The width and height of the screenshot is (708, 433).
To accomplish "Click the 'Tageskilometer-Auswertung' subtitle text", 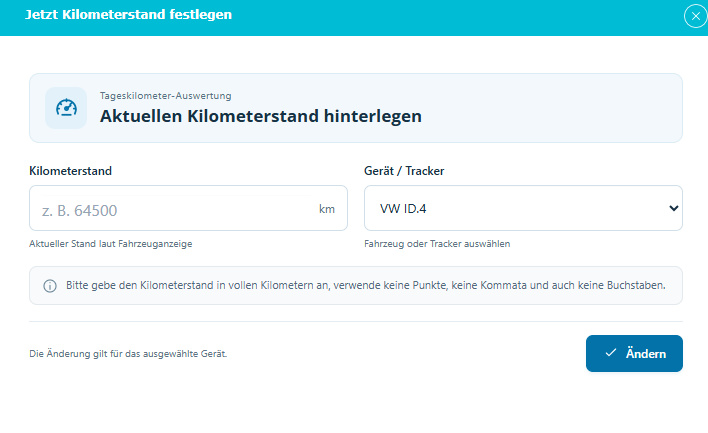I will [x=166, y=96].
